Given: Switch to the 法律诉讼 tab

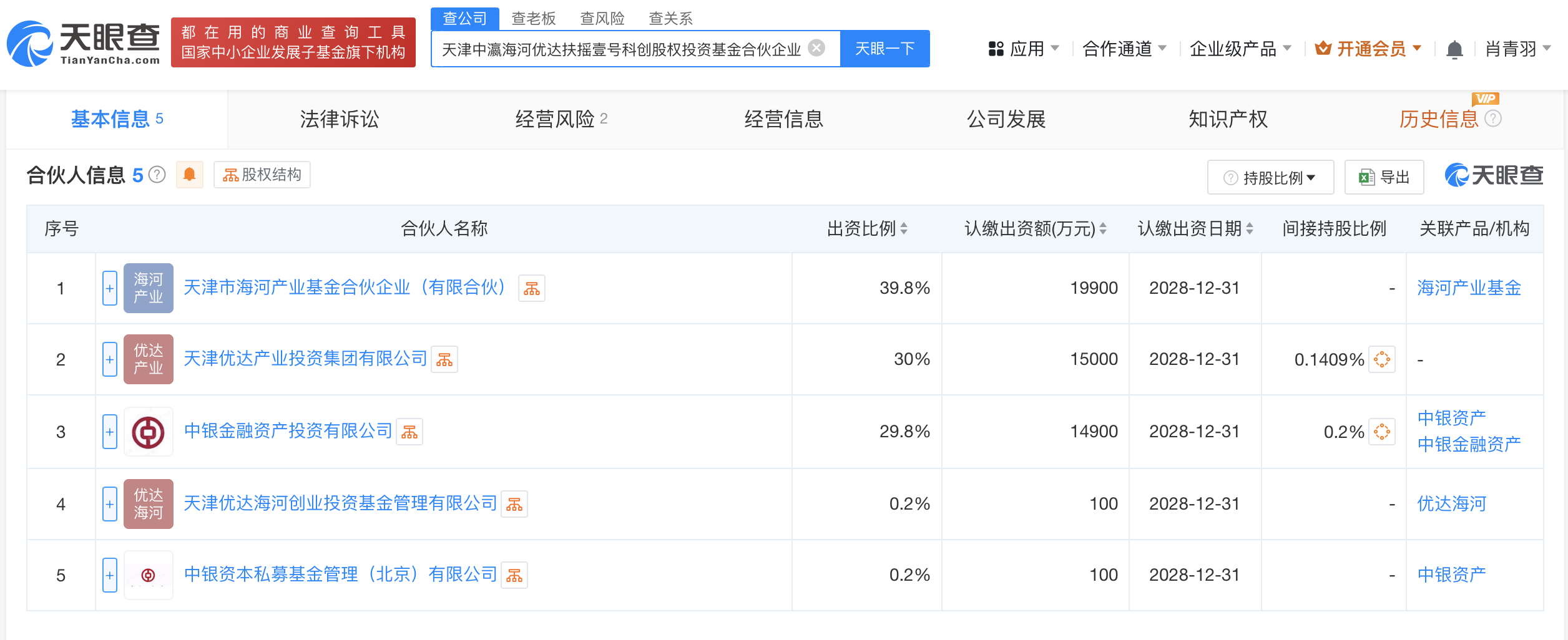Looking at the screenshot, I should 339,119.
